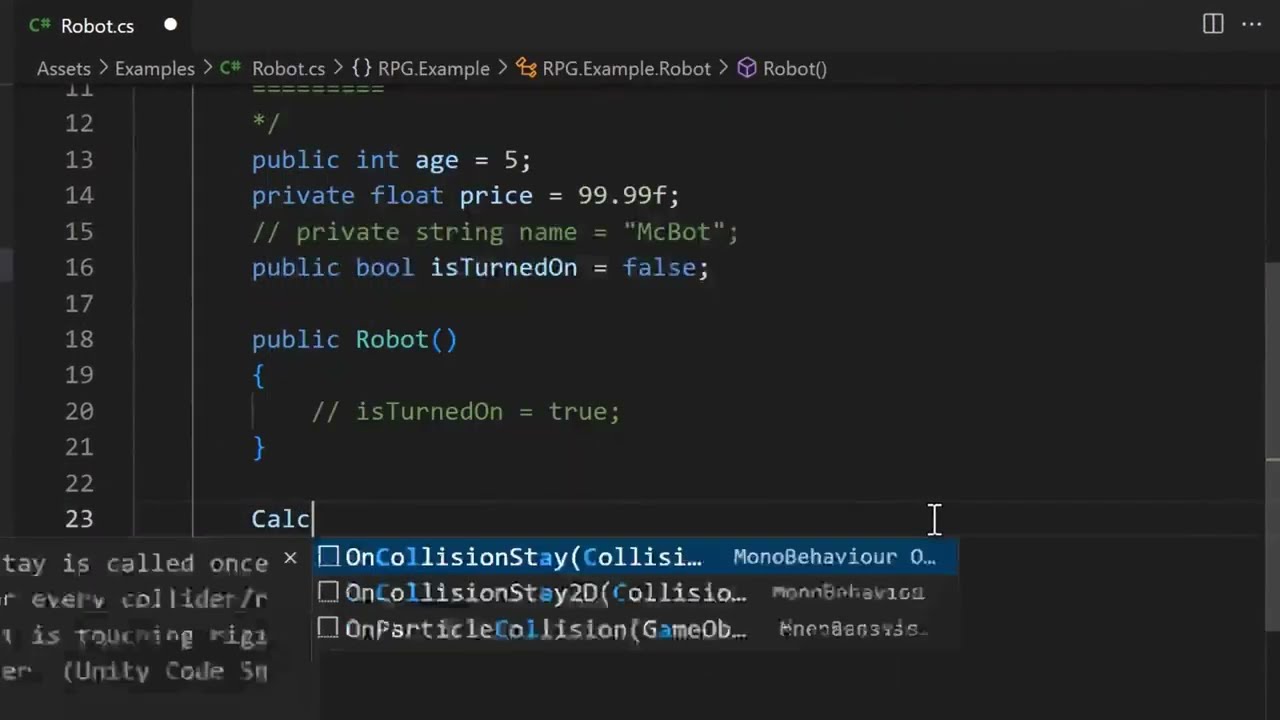Open the Assets breadcrumb segment
The image size is (1280, 720).
[64, 69]
